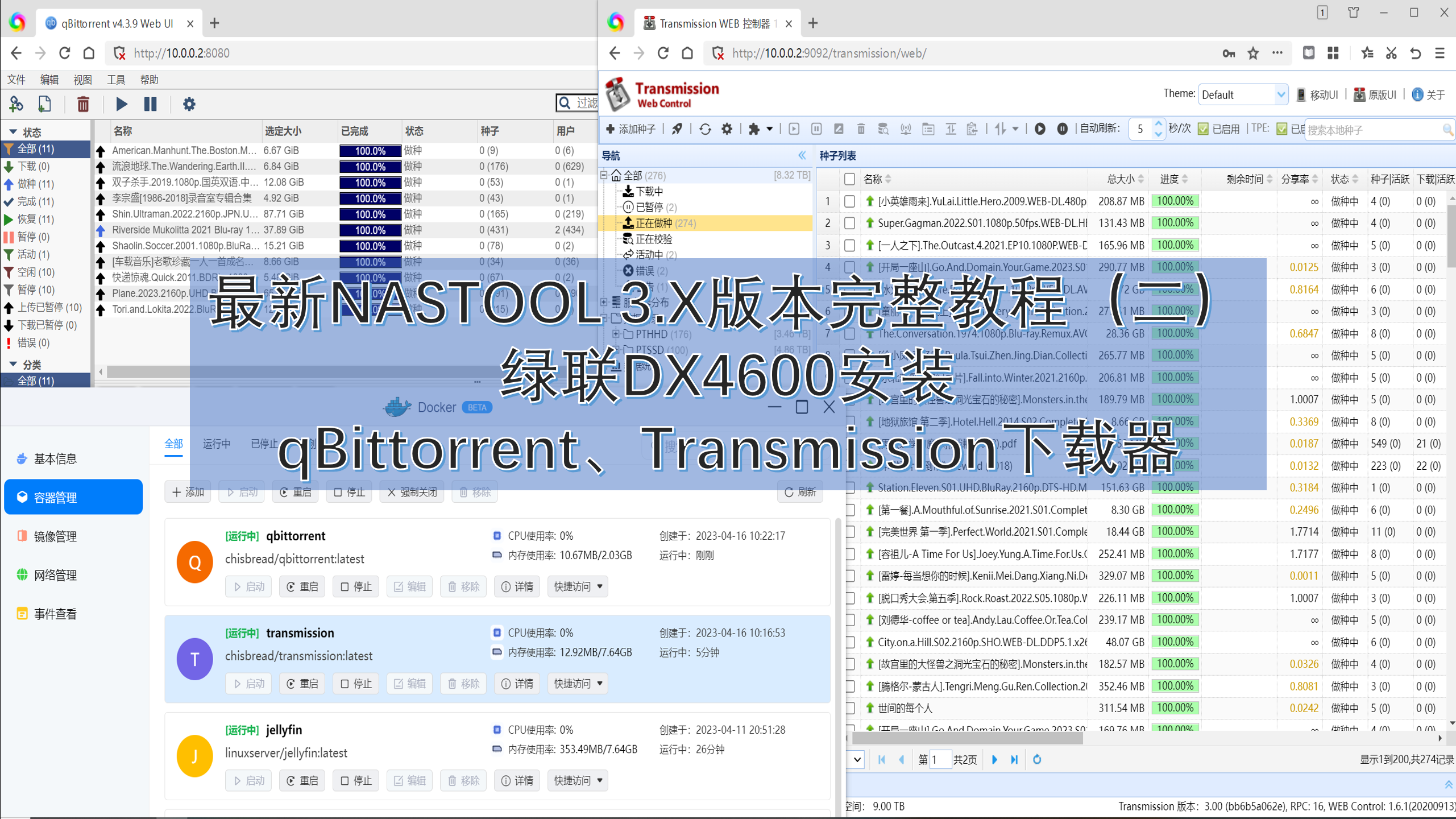Click Transmission reannounce antenna icon
Viewport: 1456px width, 819px height.
[906, 129]
